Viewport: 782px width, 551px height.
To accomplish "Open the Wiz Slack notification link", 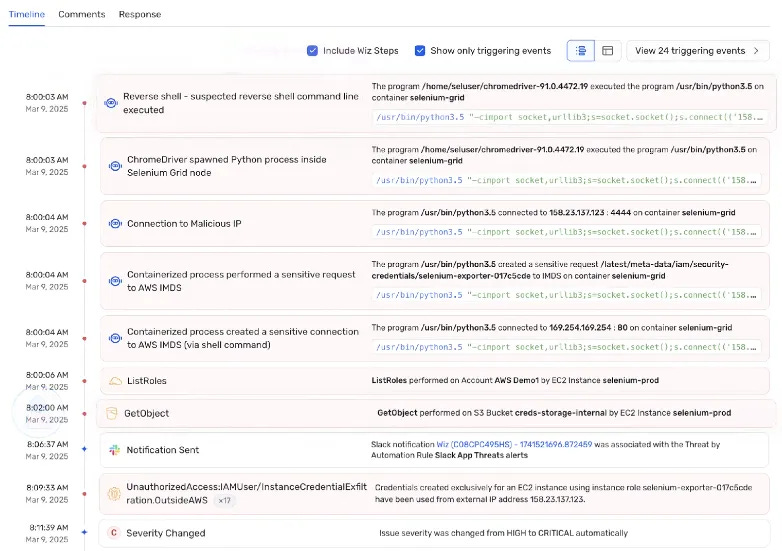I will tap(514, 444).
